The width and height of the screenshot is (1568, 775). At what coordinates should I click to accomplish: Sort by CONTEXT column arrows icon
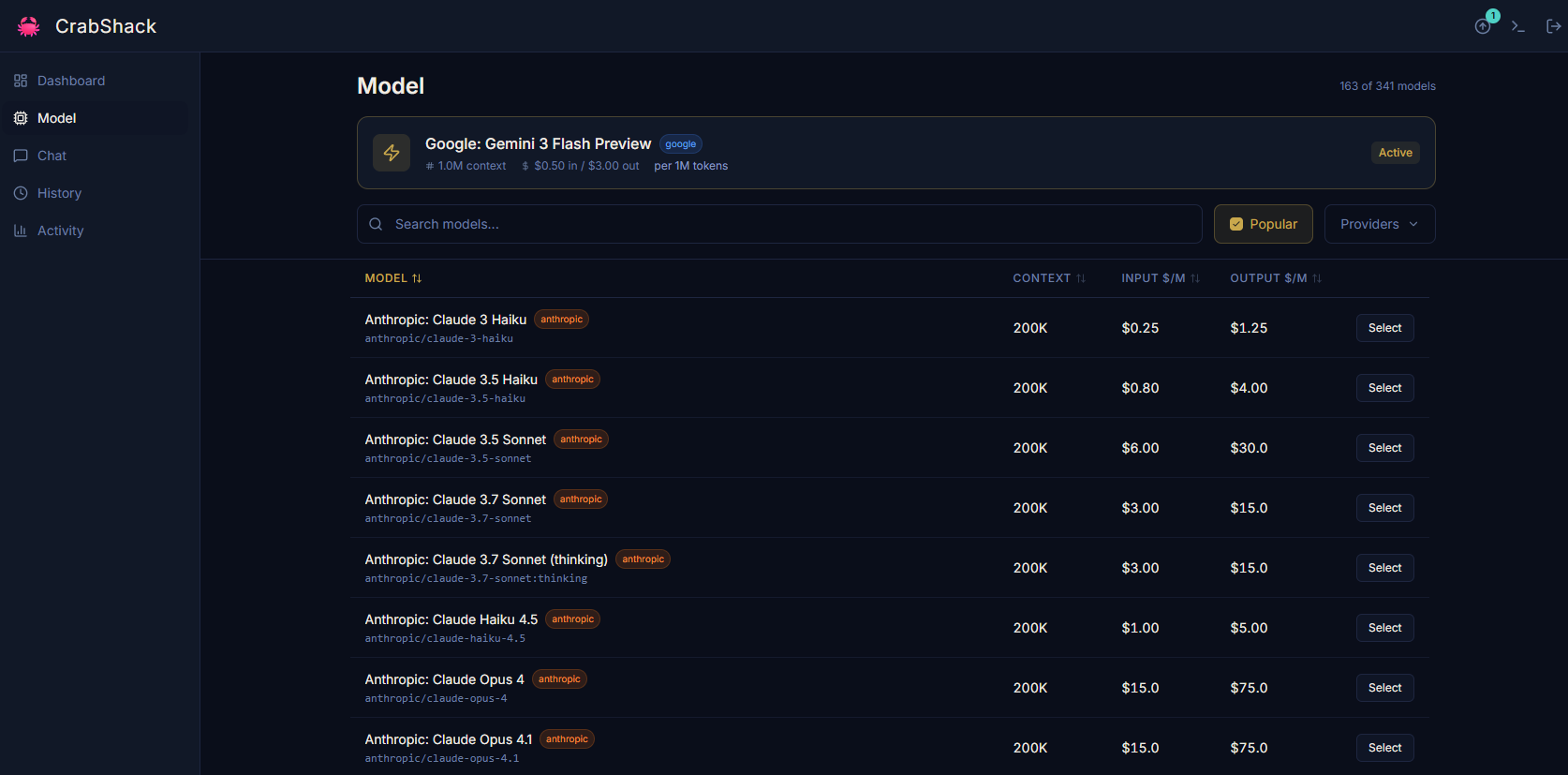1081,278
